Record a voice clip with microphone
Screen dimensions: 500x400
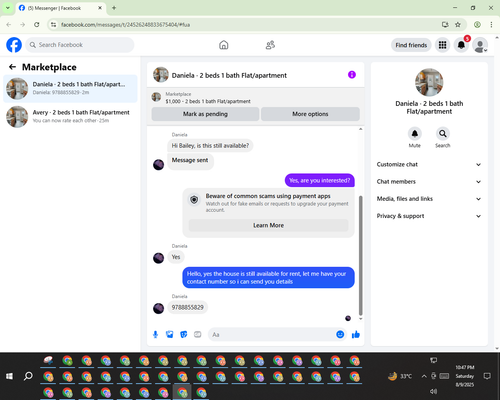[x=155, y=334]
